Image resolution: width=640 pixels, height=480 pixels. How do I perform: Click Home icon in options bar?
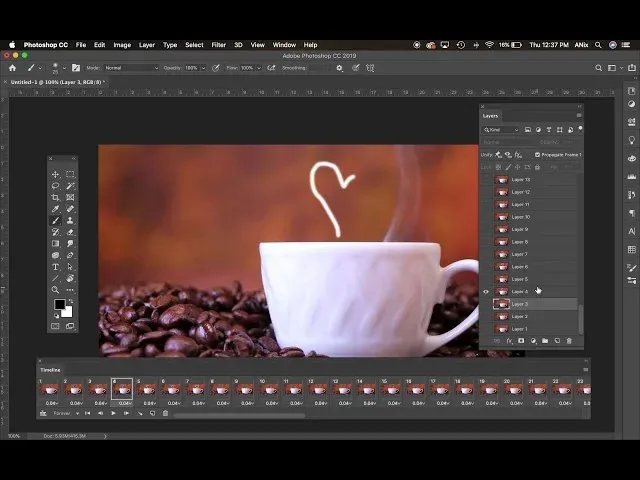coord(13,68)
